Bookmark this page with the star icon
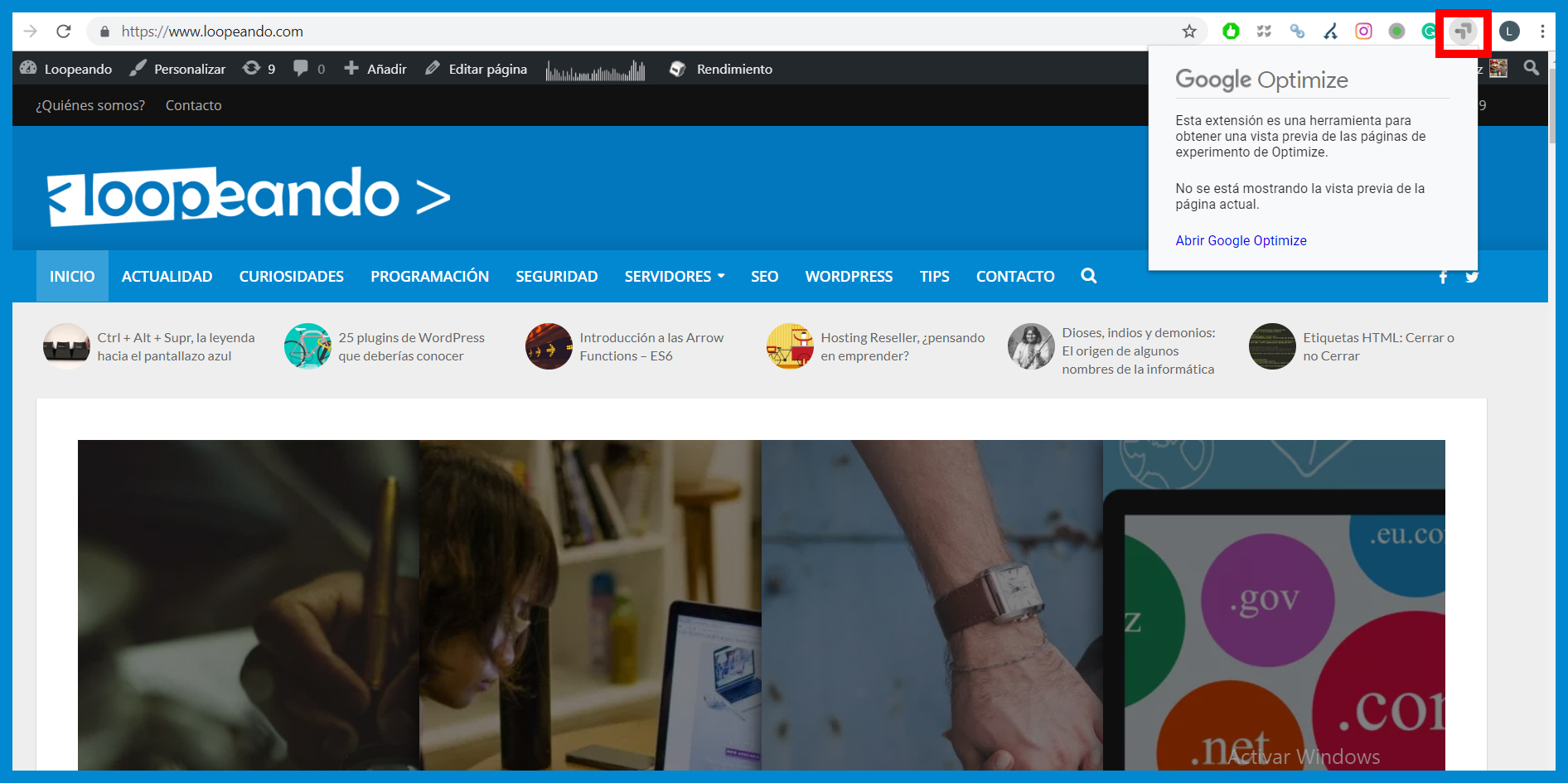Image resolution: width=1568 pixels, height=783 pixels. click(x=1189, y=31)
